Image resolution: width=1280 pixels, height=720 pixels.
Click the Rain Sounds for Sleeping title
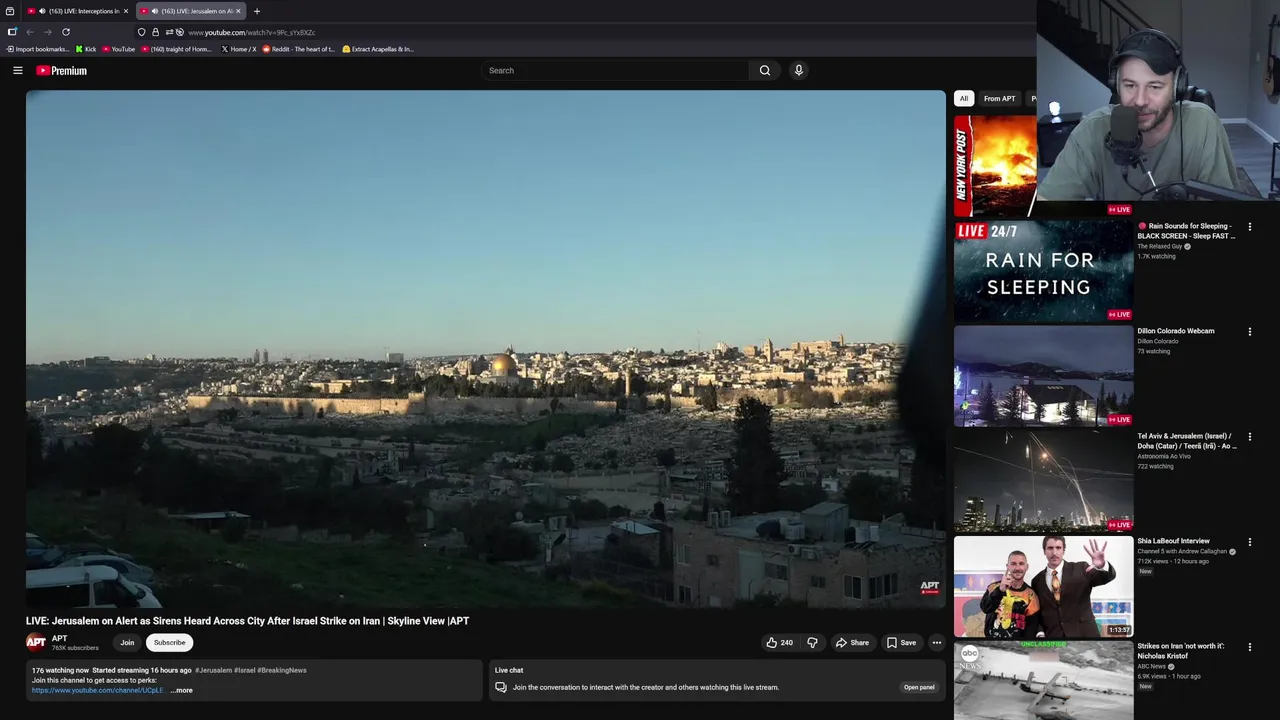pyautogui.click(x=1186, y=231)
